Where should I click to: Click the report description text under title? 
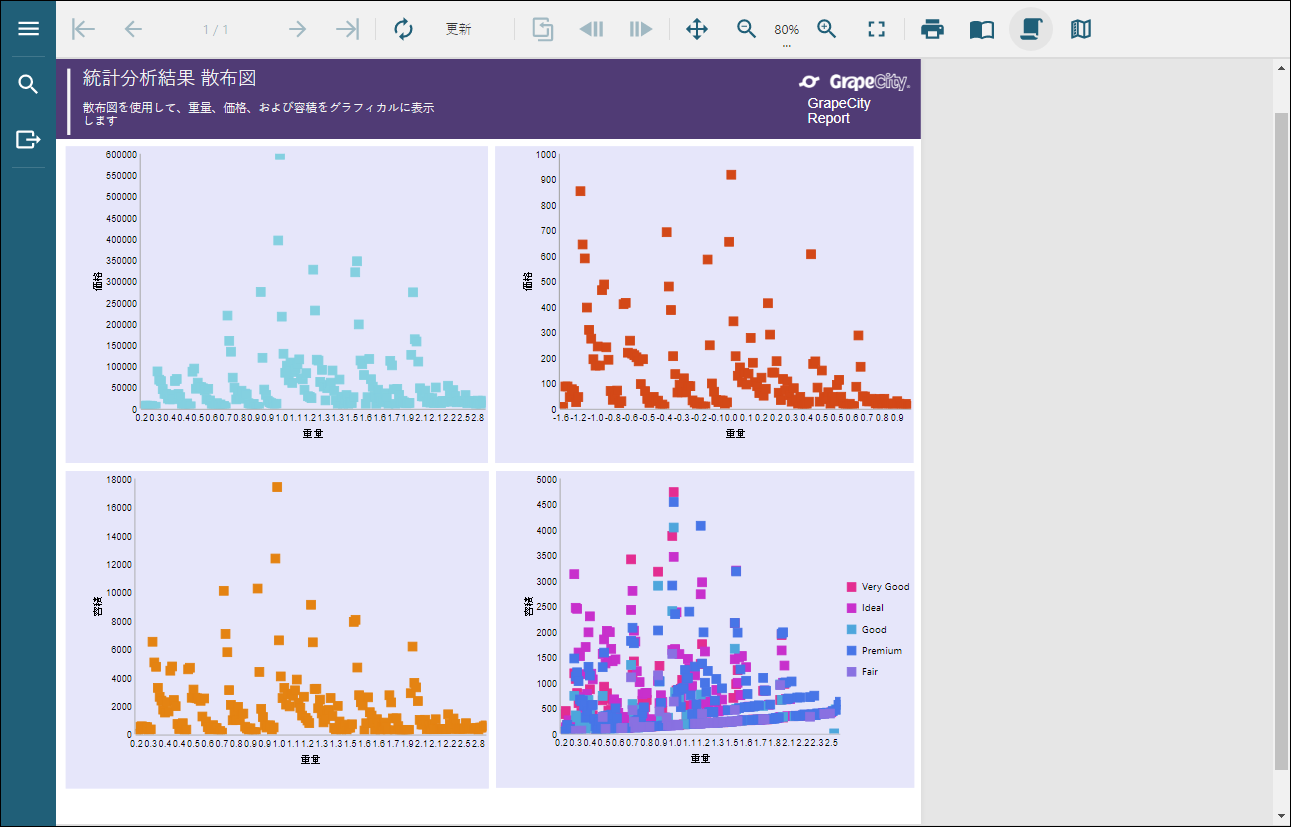pos(258,114)
